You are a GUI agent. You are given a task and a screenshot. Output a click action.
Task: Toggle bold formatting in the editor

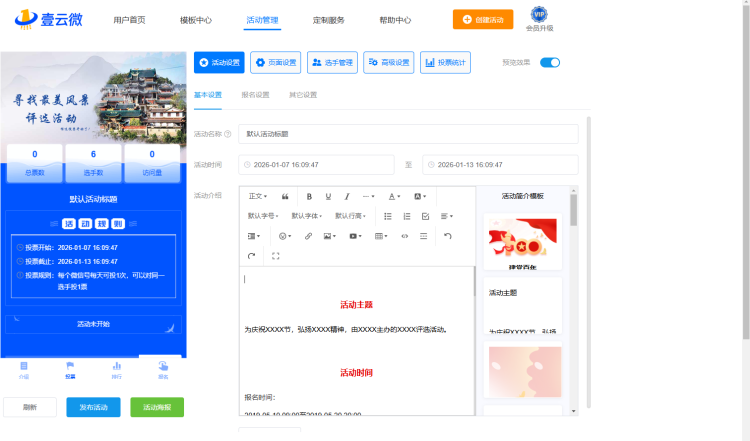310,196
